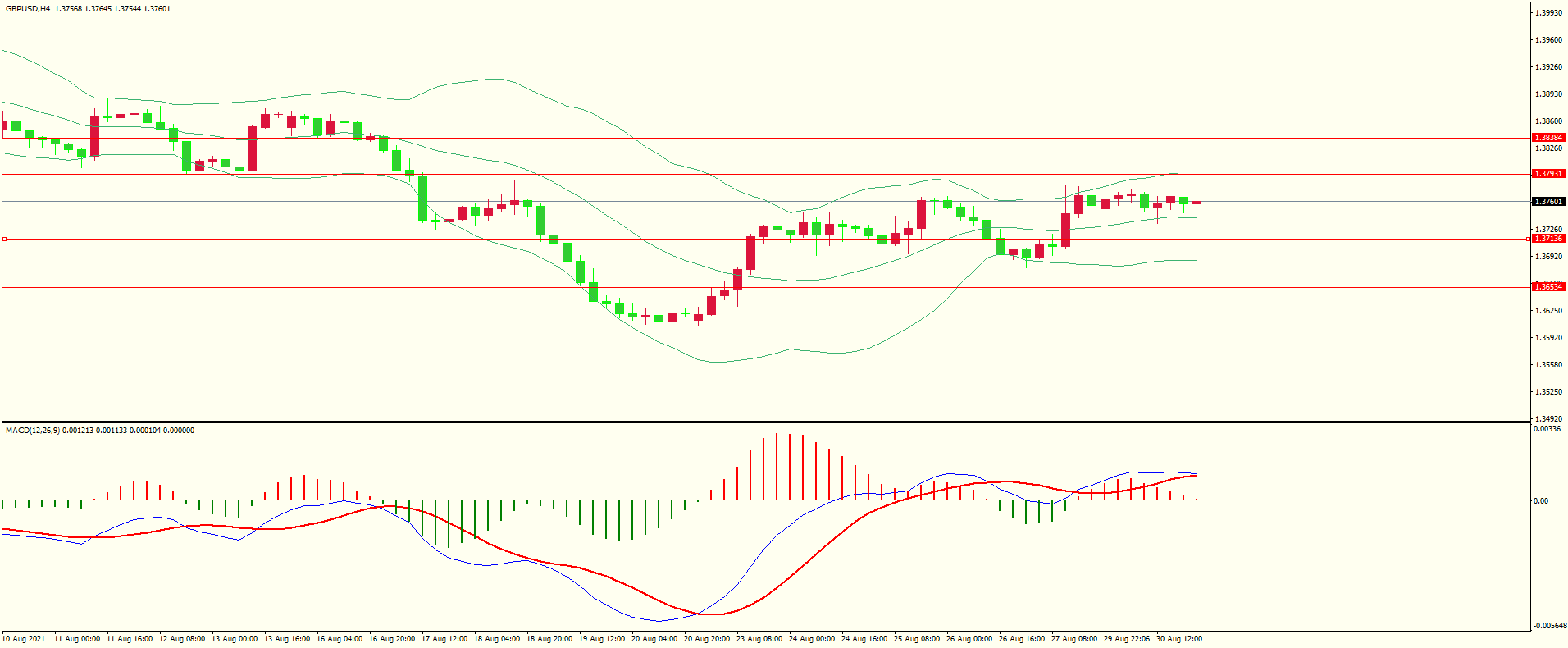1568x648 pixels.
Task: Click the 20 Aug 20:00 time label
Action: [707, 639]
